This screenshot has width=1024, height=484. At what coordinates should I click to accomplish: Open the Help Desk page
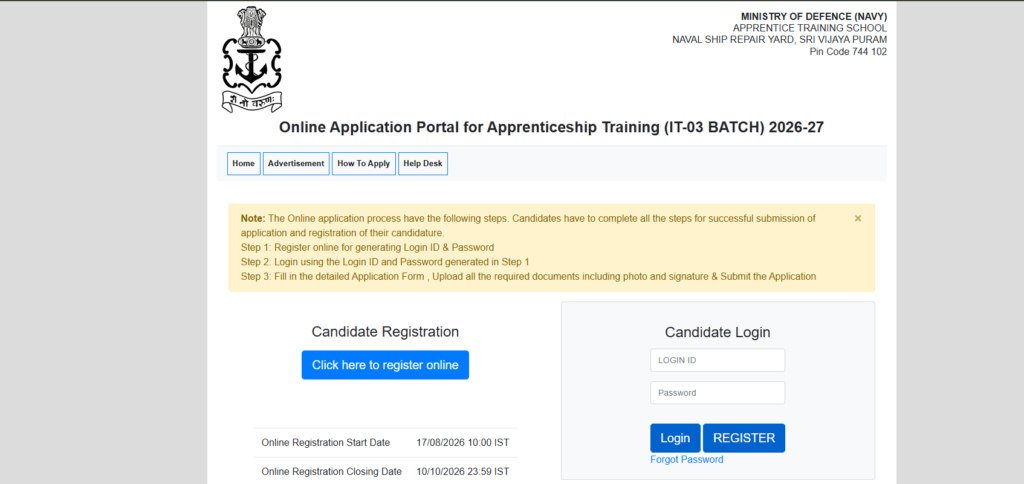[x=423, y=163]
